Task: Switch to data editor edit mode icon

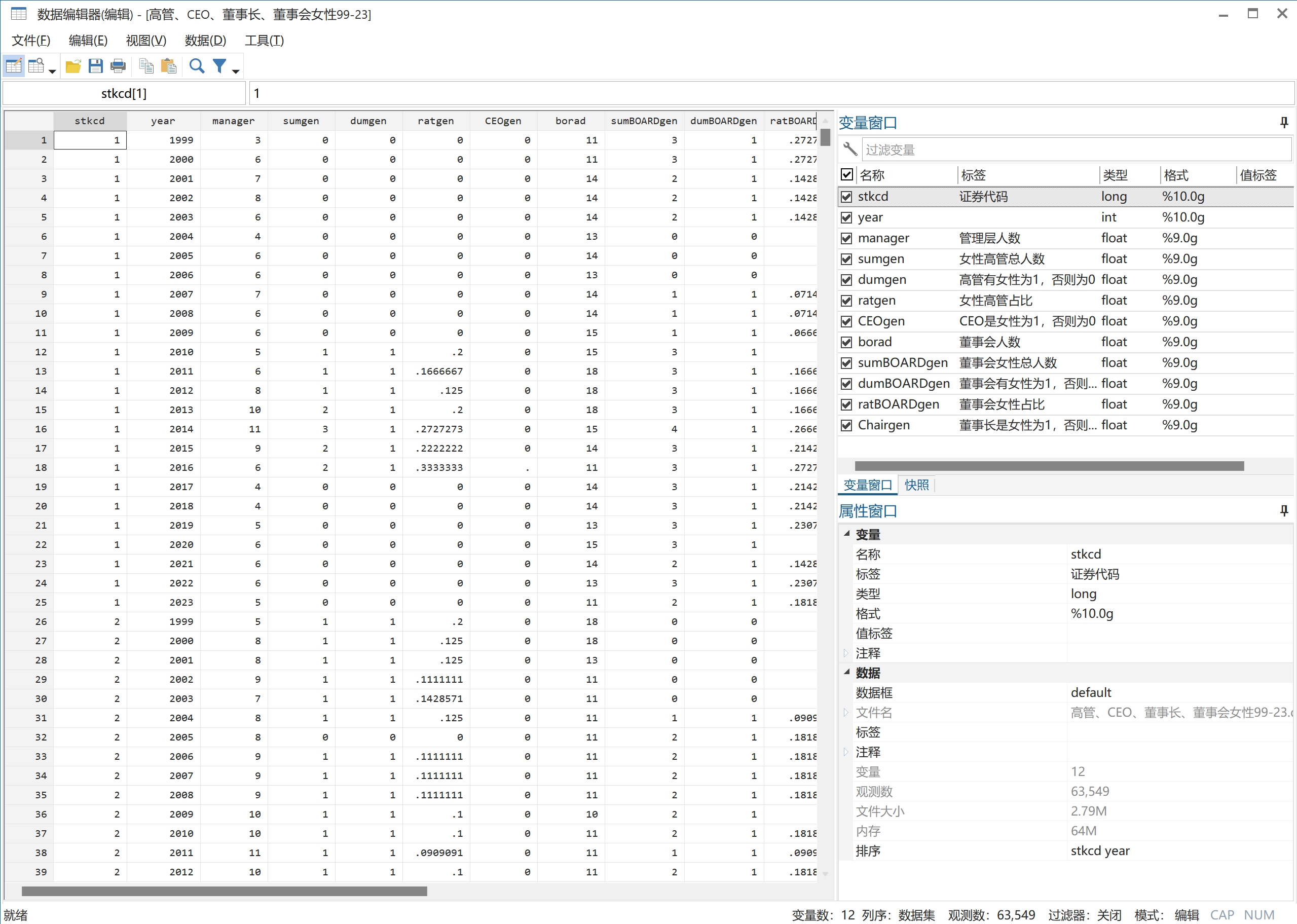Action: [14, 66]
